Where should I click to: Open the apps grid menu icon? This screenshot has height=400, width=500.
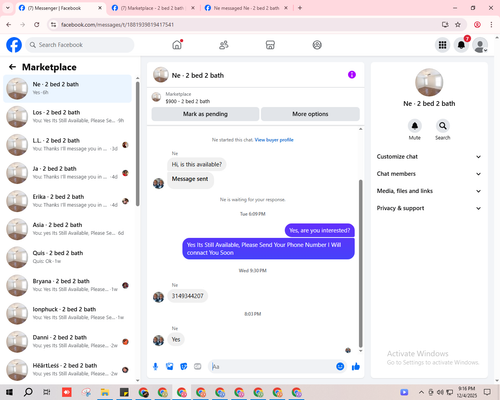[x=442, y=45]
